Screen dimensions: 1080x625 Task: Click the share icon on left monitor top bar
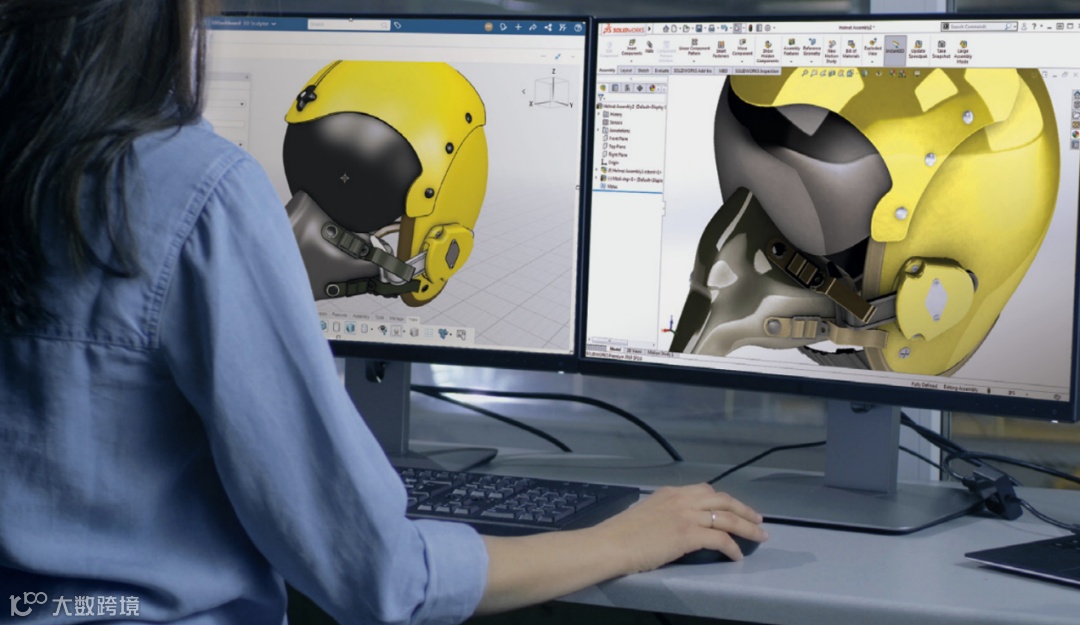548,28
